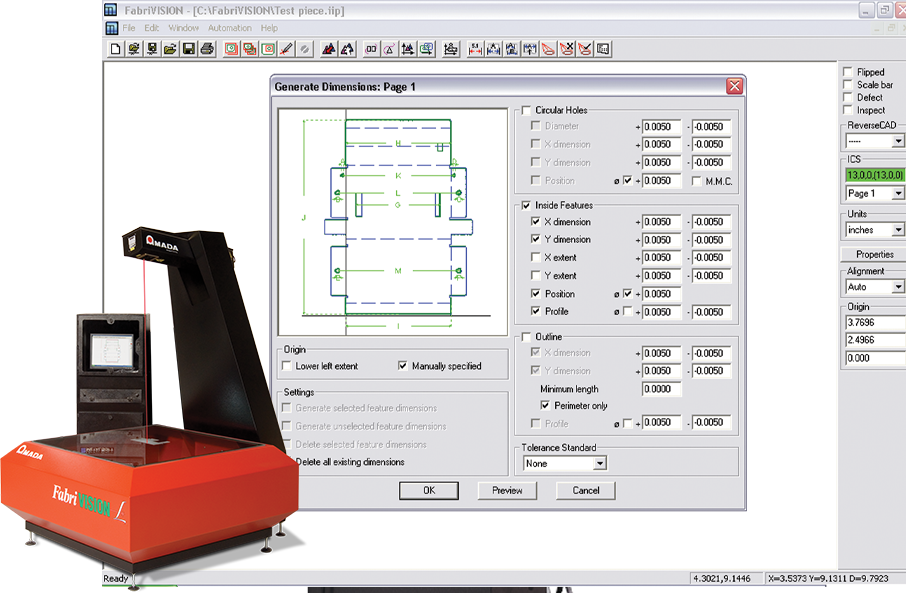Click the red marker measurement pen icon
Image resolution: width=906 pixels, height=593 pixels.
click(x=285, y=48)
